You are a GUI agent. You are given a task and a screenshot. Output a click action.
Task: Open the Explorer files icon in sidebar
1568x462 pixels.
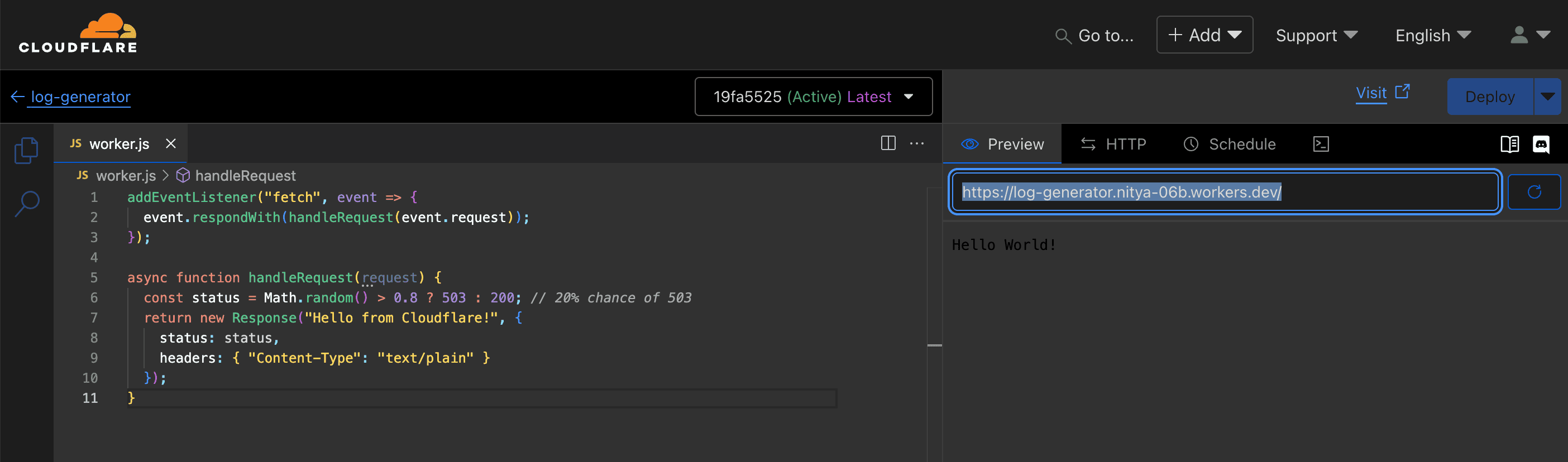pos(26,150)
